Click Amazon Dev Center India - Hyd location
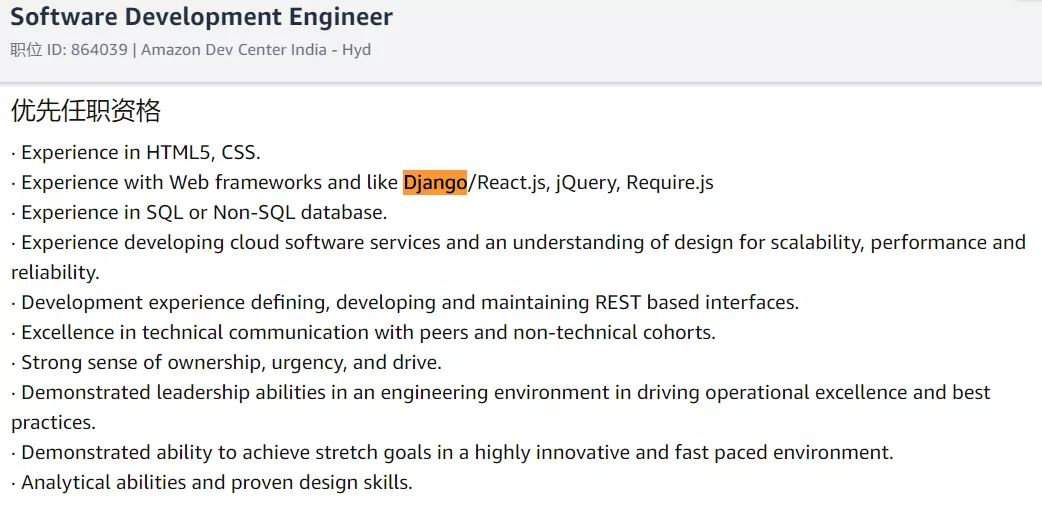 tap(256, 50)
